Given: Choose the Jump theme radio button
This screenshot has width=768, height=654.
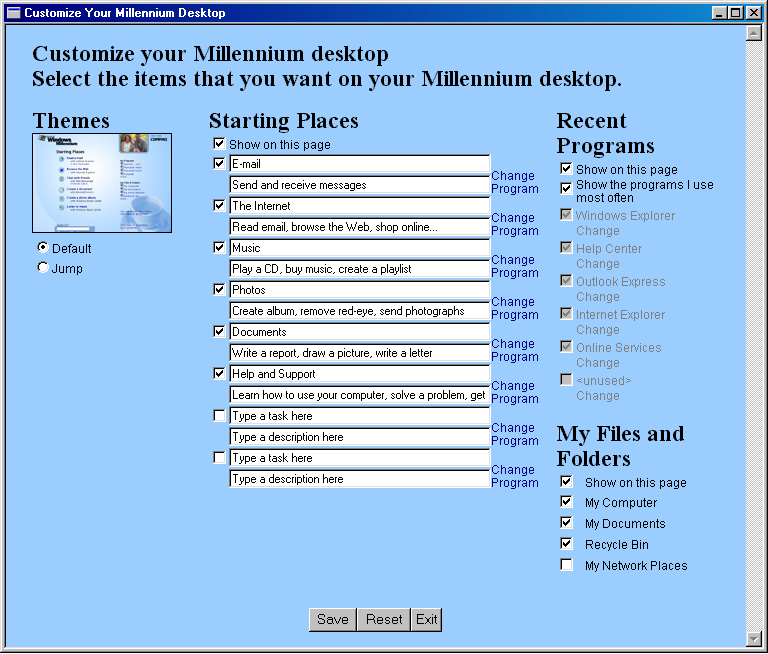Looking at the screenshot, I should 43,267.
